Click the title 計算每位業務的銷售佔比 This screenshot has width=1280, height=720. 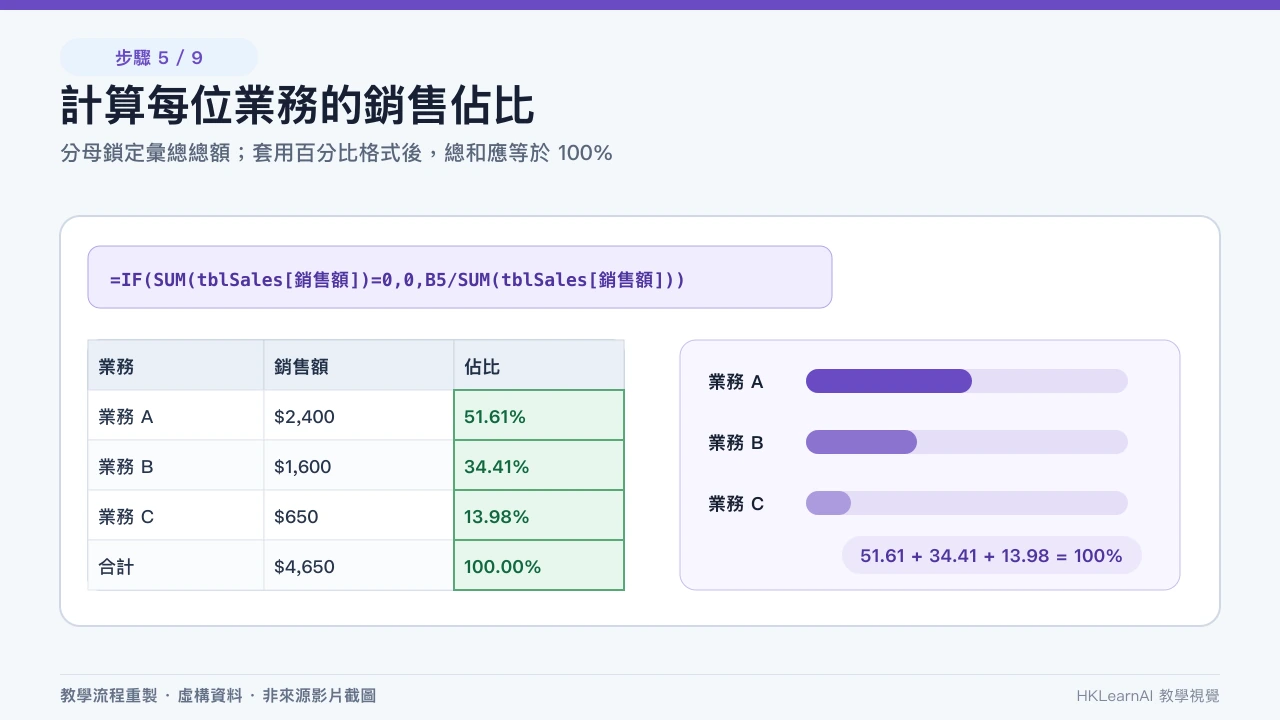[297, 106]
